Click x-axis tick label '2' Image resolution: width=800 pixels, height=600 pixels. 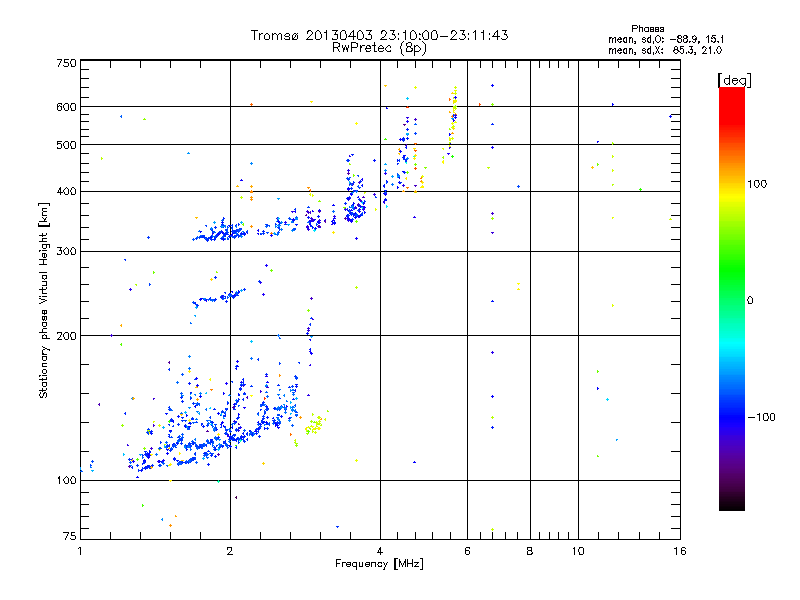[x=230, y=551]
